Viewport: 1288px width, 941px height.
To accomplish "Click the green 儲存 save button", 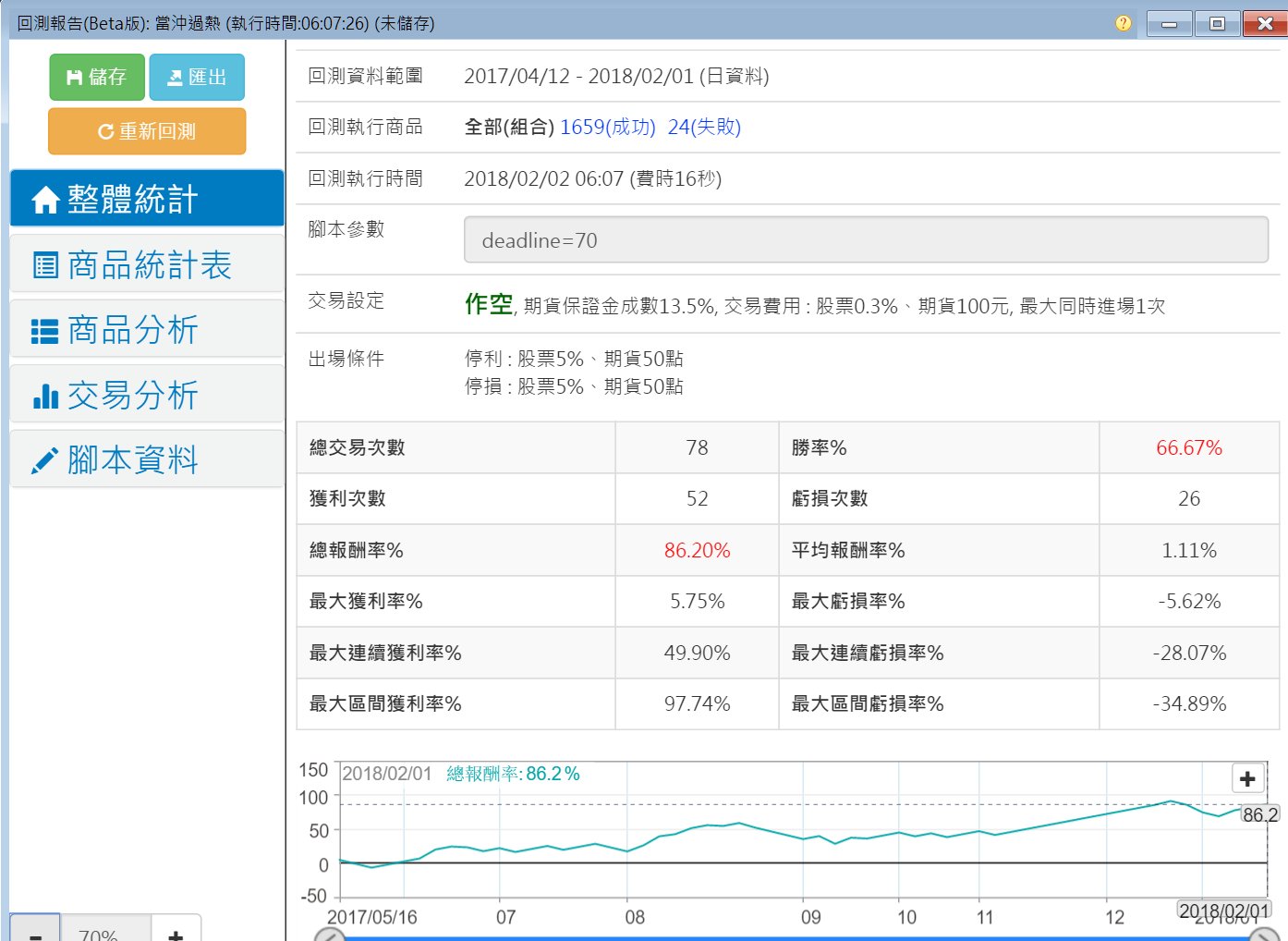I will (x=97, y=77).
